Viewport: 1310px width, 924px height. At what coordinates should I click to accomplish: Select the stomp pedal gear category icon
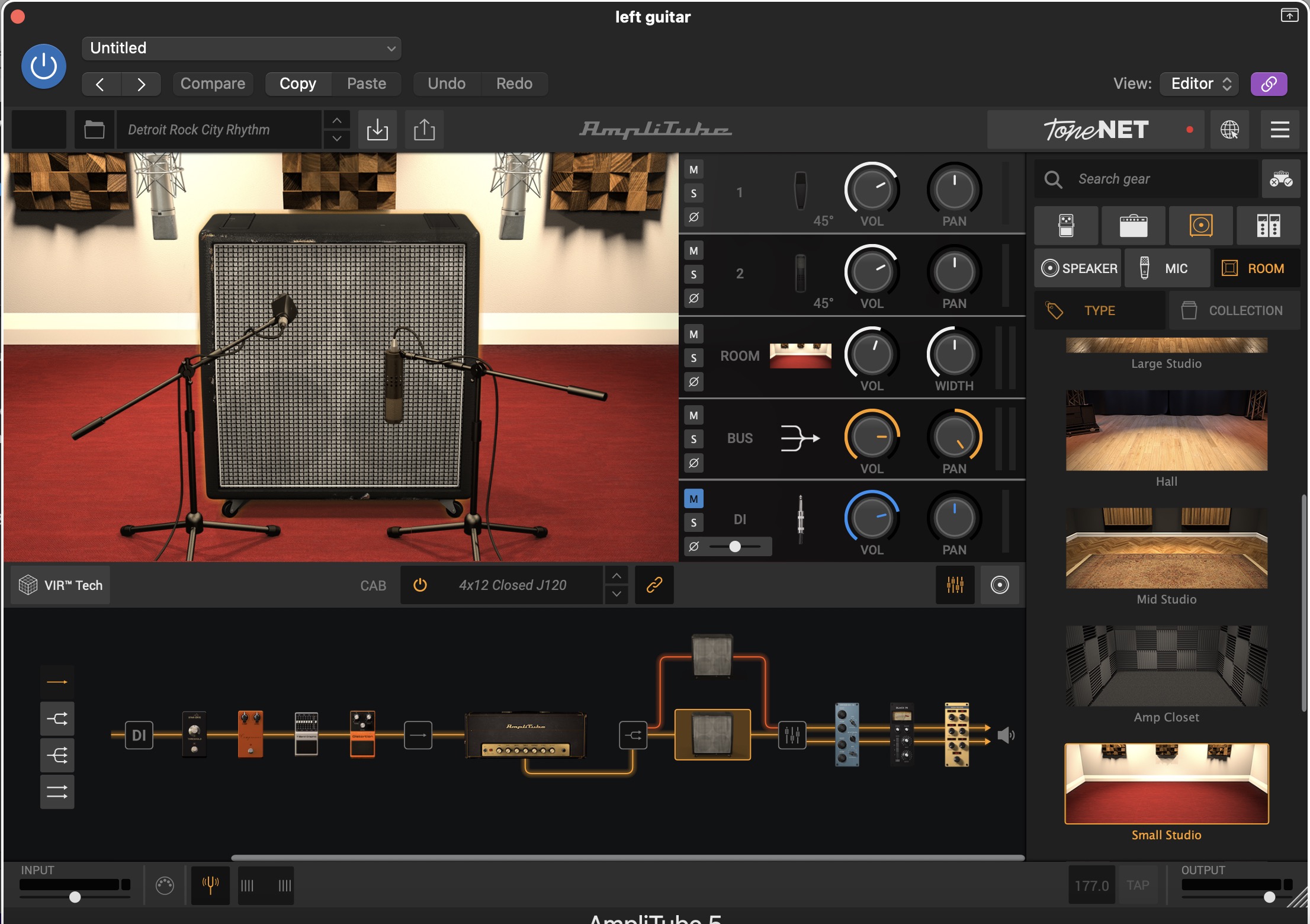[x=1066, y=226]
